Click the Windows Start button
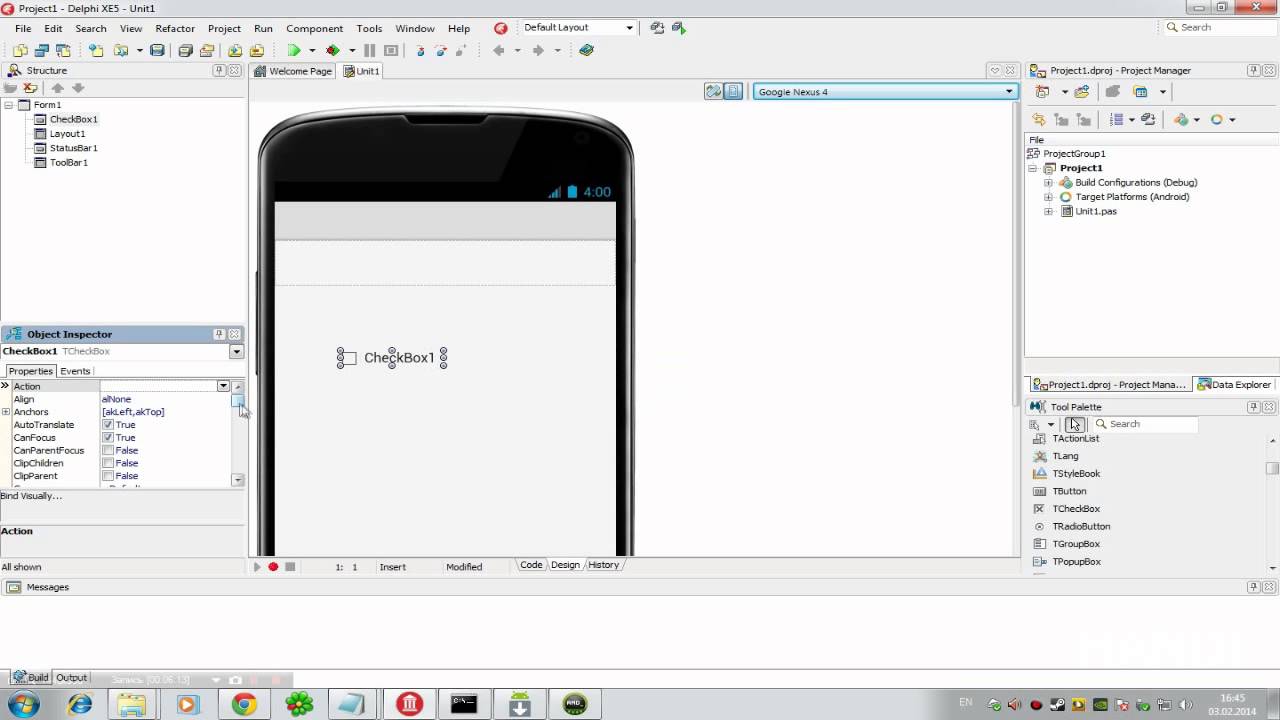Image resolution: width=1280 pixels, height=720 pixels. [x=23, y=704]
